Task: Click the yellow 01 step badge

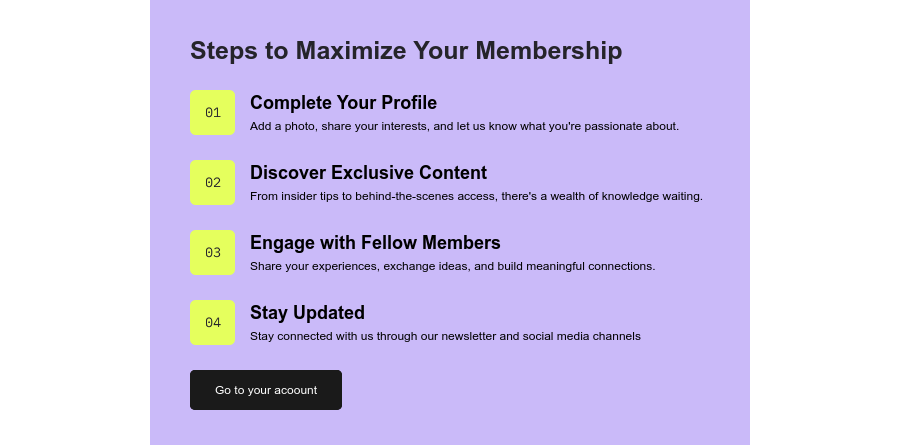Action: [x=212, y=113]
